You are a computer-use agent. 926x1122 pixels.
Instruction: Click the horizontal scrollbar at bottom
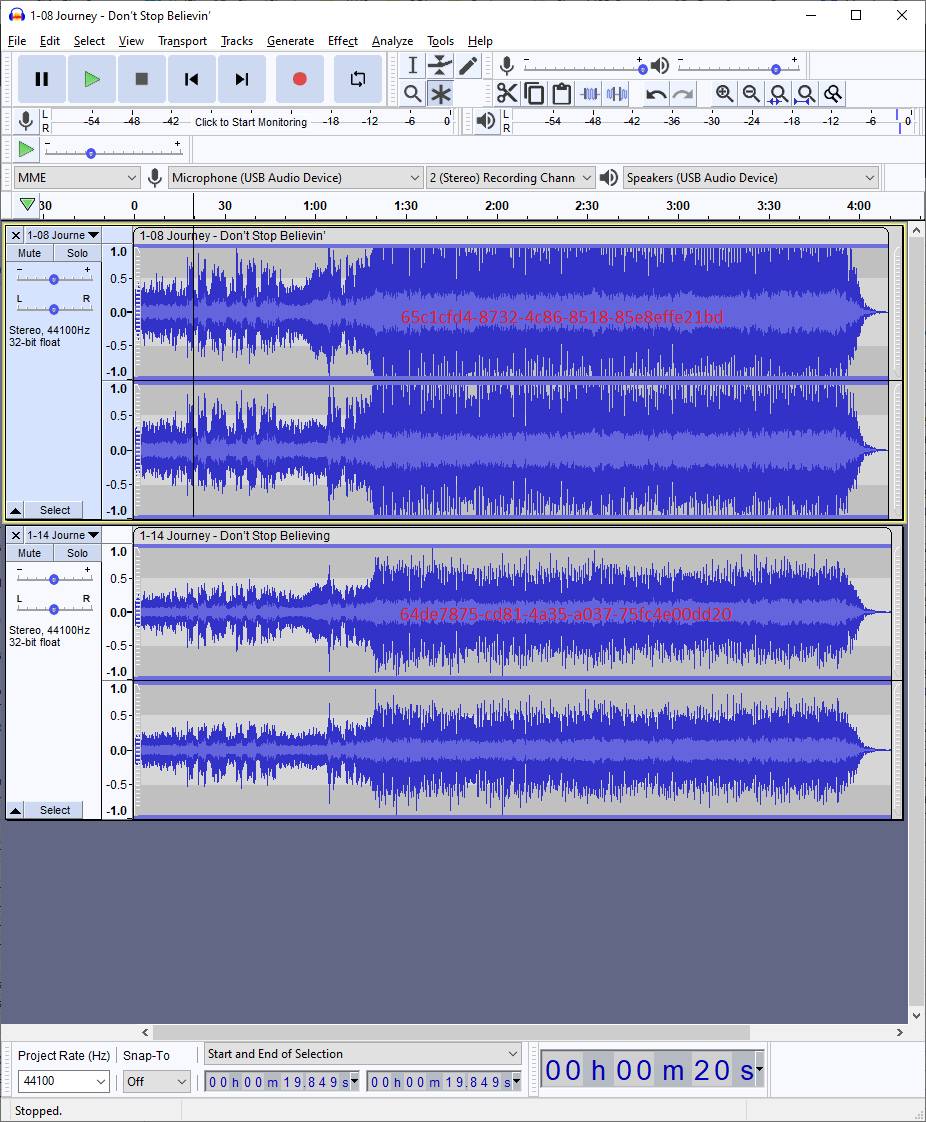(452, 1032)
